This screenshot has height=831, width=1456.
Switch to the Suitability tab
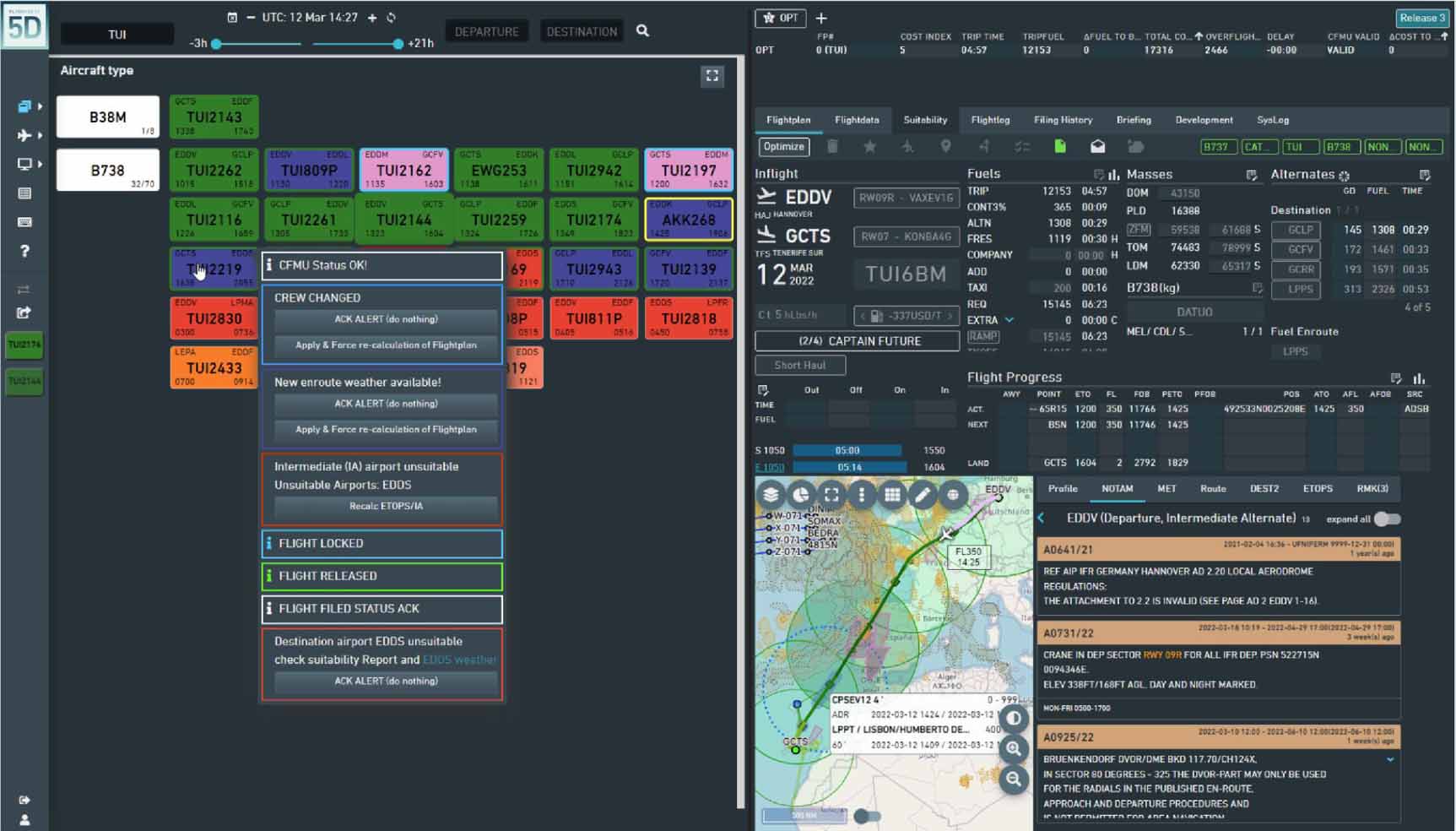tap(925, 120)
